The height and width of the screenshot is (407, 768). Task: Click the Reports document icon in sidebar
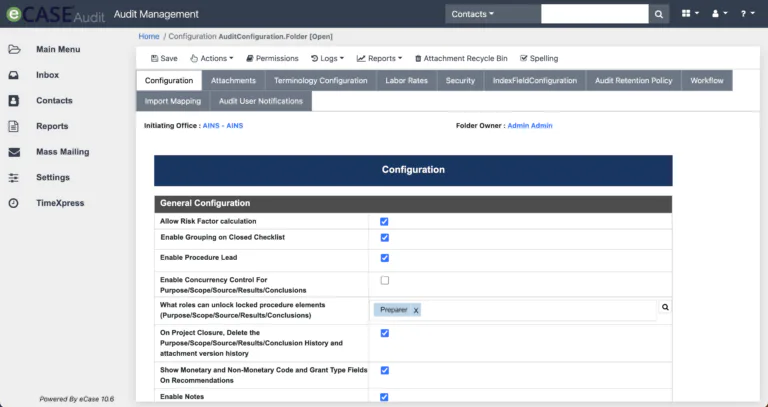pyautogui.click(x=14, y=126)
